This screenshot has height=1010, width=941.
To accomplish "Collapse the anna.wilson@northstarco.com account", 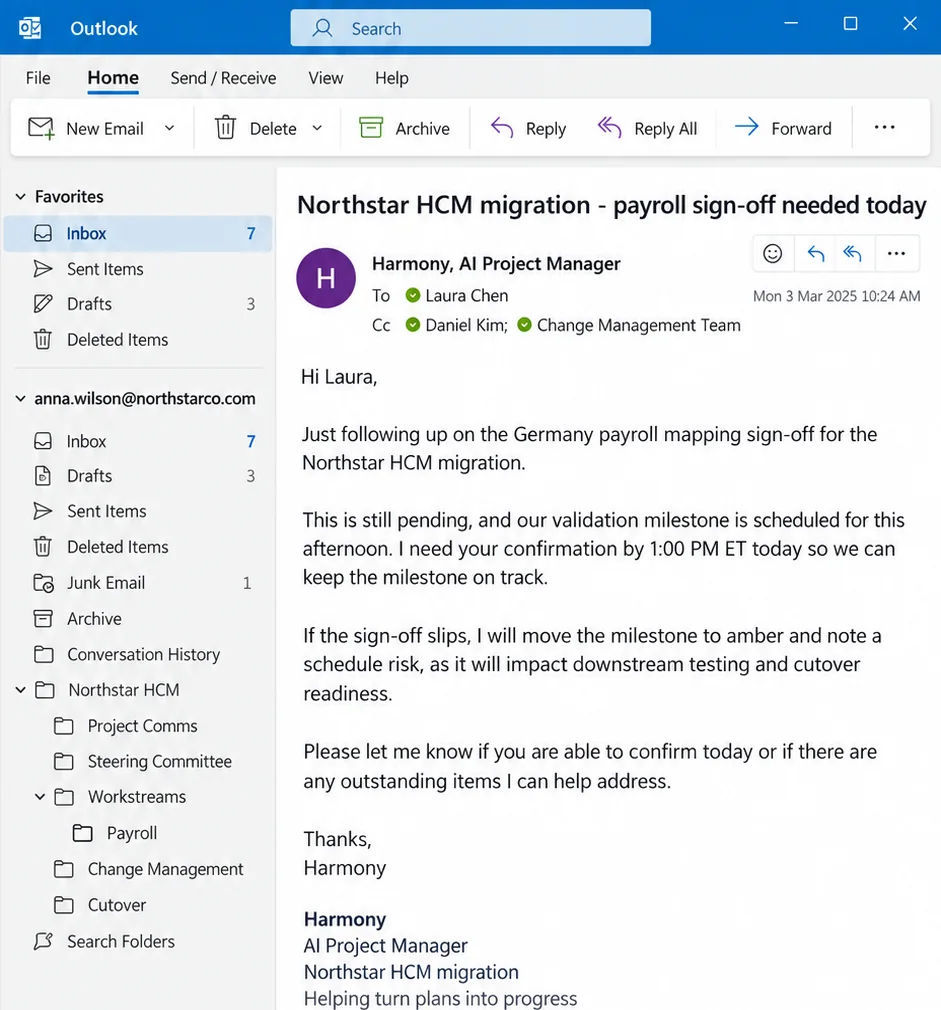I will 21,399.
